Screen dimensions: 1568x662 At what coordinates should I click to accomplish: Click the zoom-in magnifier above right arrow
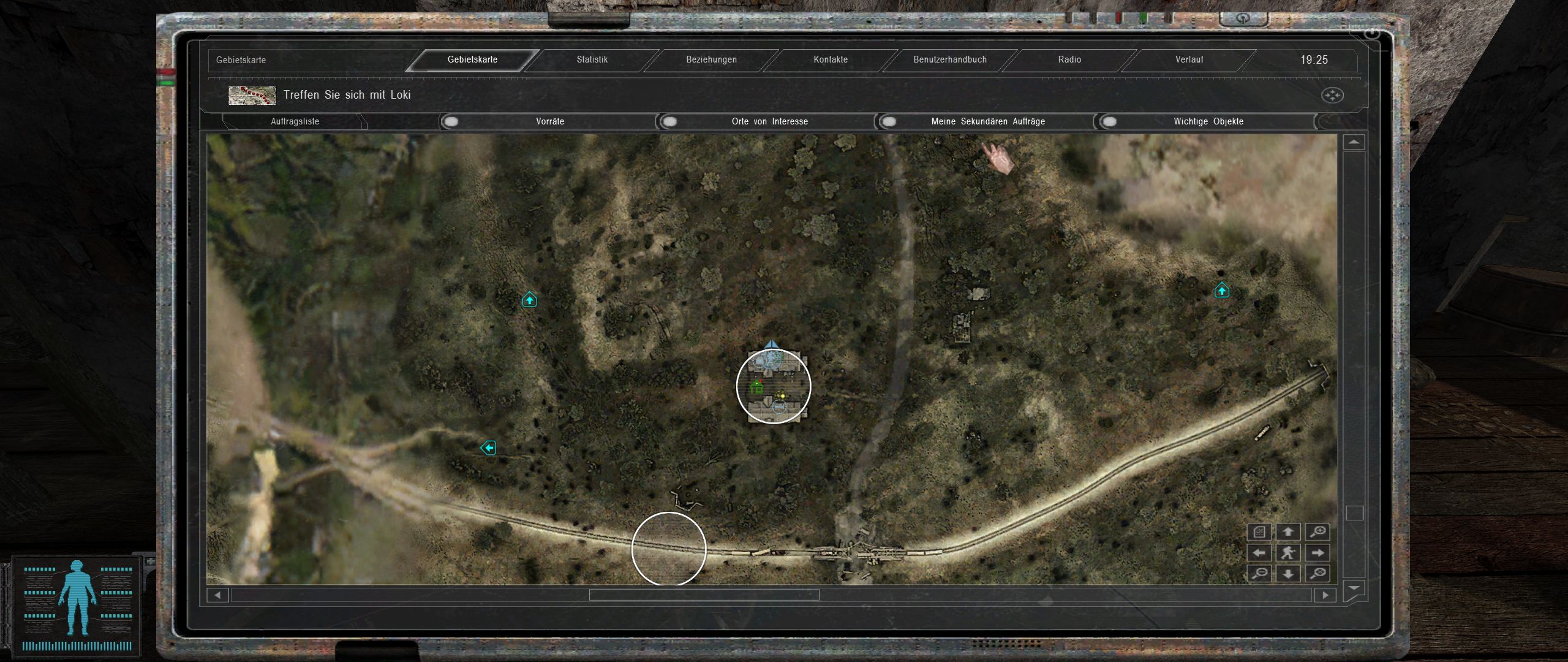coord(1317,532)
